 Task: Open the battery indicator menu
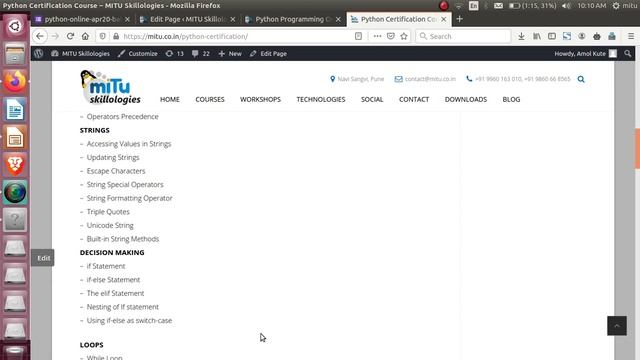pos(532,6)
